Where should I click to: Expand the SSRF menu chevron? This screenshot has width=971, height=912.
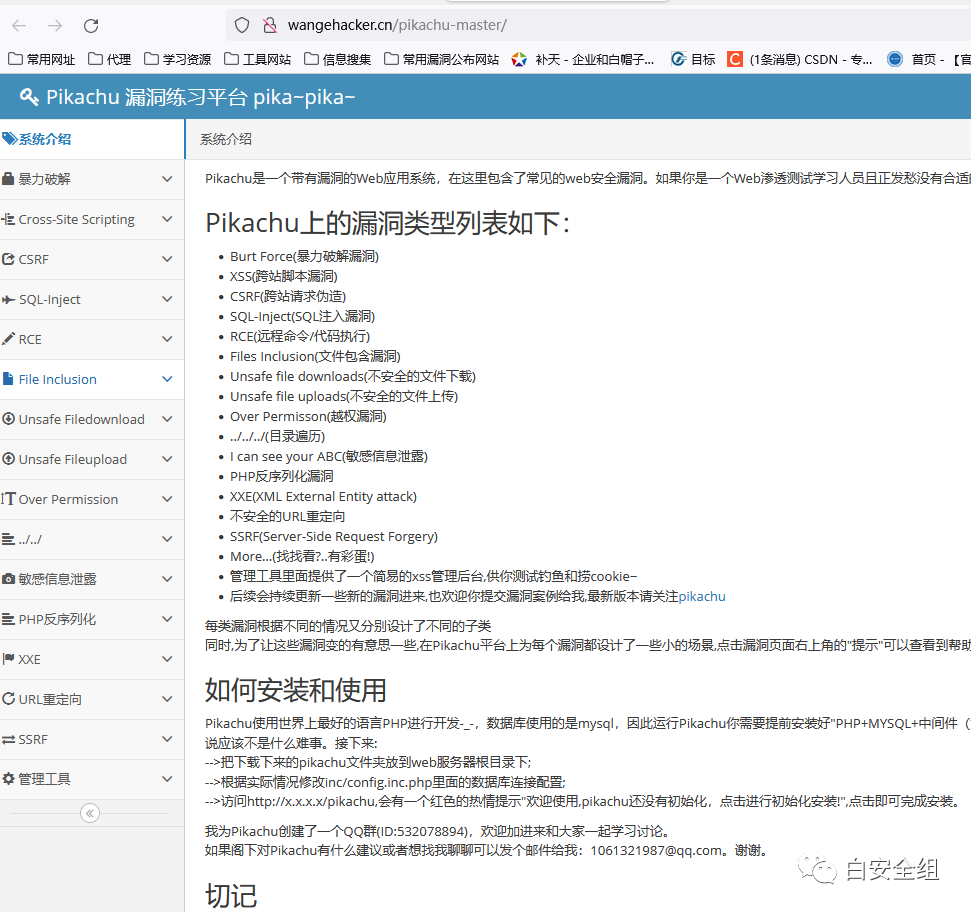[x=167, y=739]
